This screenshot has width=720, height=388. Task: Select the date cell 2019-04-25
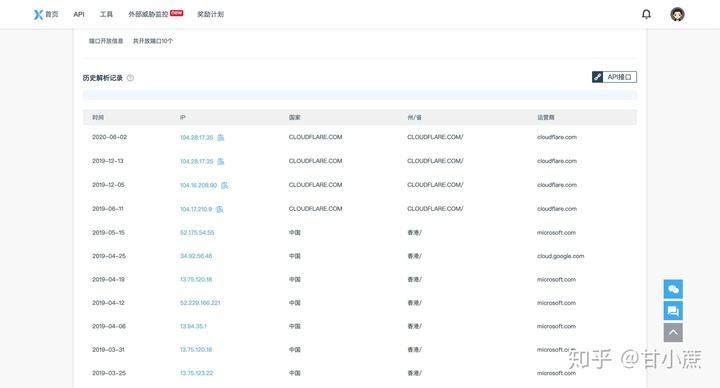point(109,256)
